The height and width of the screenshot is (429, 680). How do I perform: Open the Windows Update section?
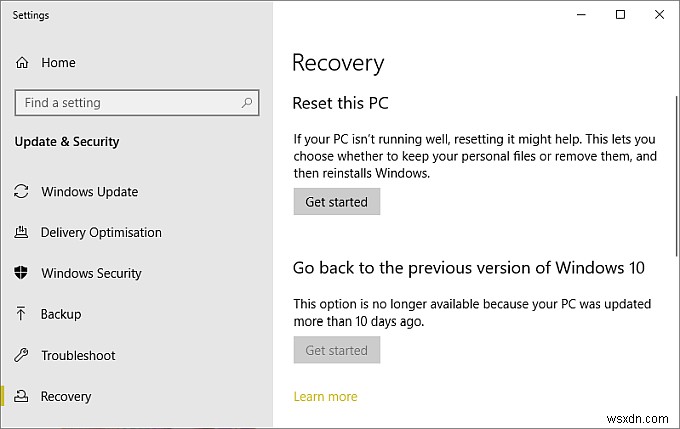pyautogui.click(x=89, y=192)
